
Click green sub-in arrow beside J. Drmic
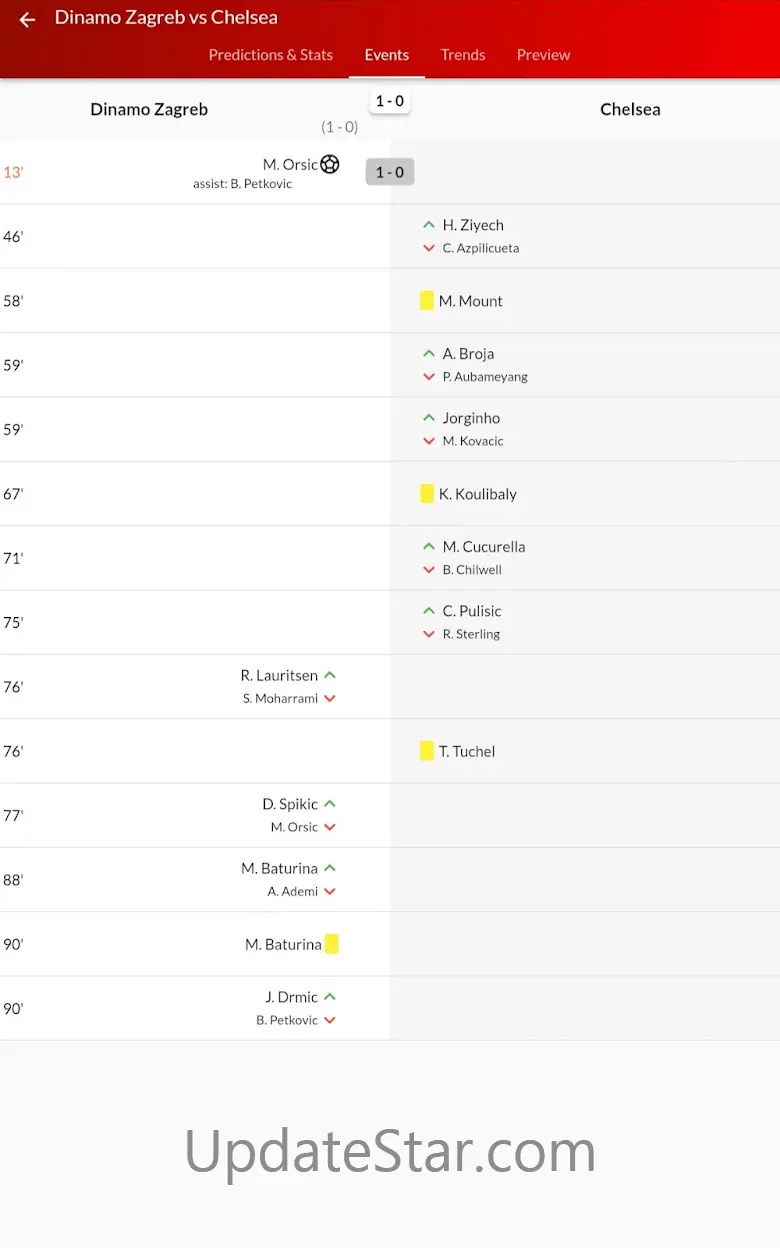[x=330, y=997]
